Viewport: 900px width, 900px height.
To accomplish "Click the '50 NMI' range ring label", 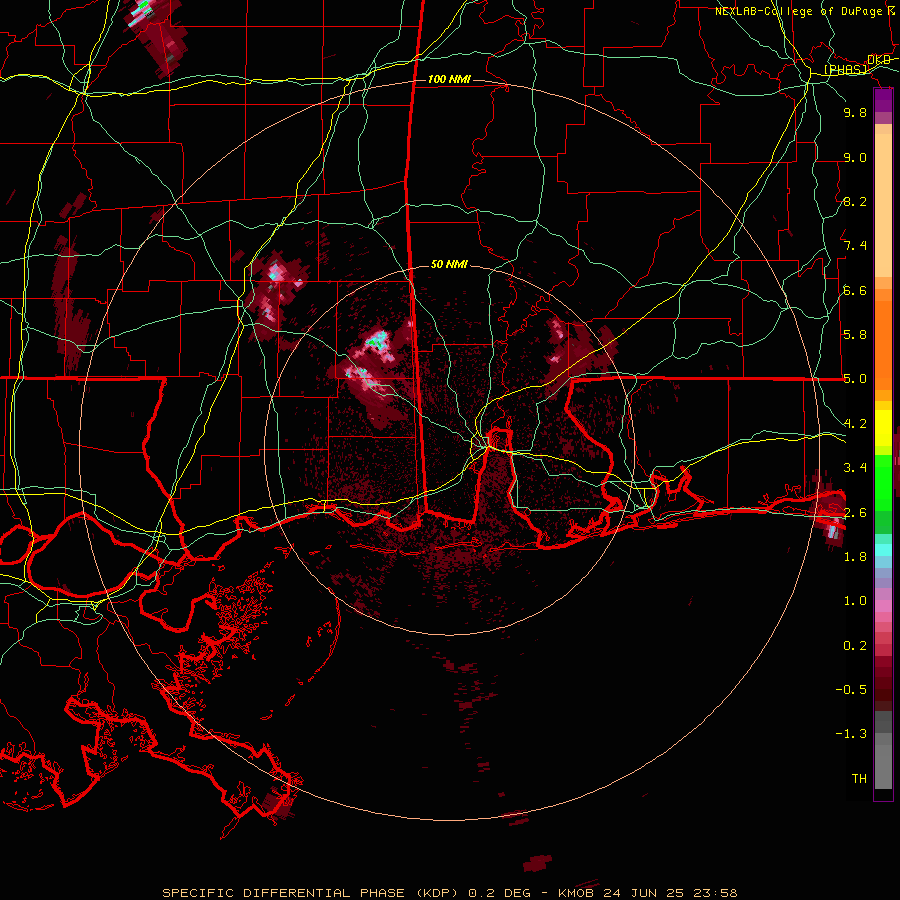I will point(449,264).
